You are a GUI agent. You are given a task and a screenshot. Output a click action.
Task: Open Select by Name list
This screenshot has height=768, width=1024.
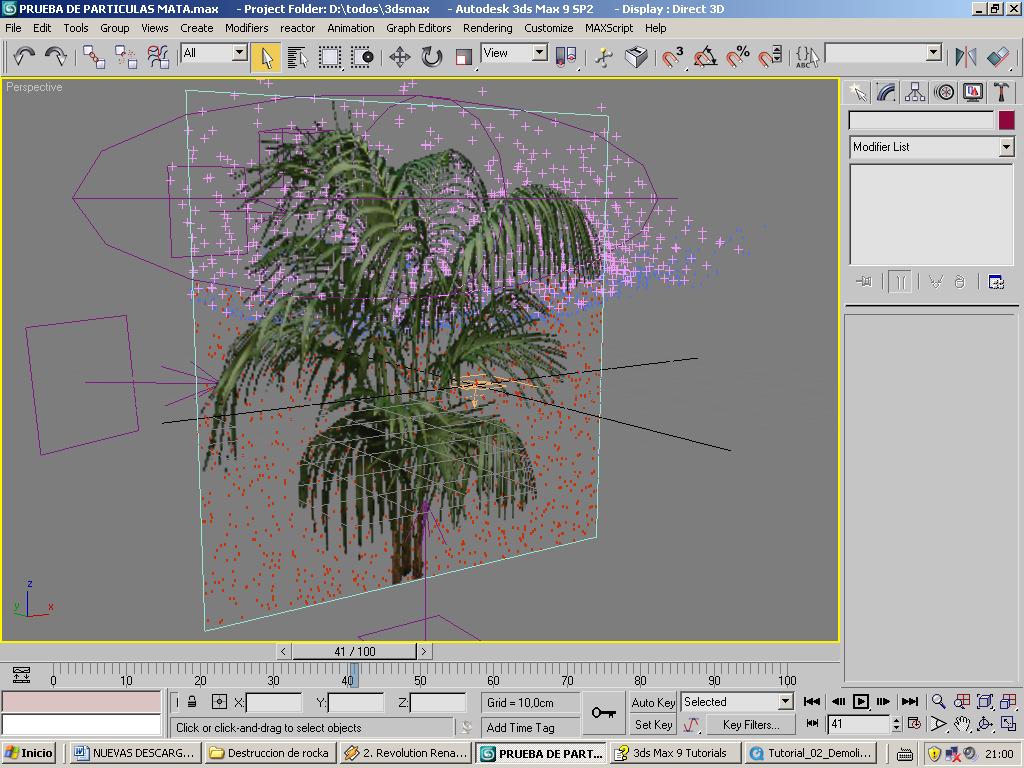click(298, 57)
